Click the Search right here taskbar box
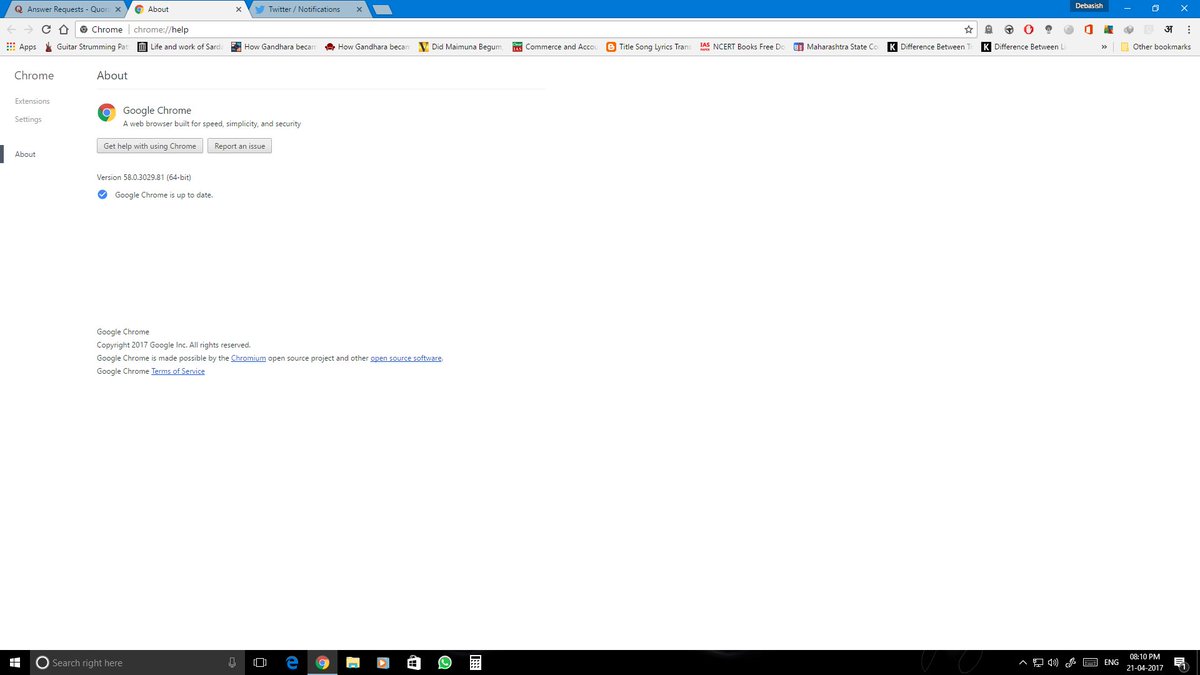 136,662
